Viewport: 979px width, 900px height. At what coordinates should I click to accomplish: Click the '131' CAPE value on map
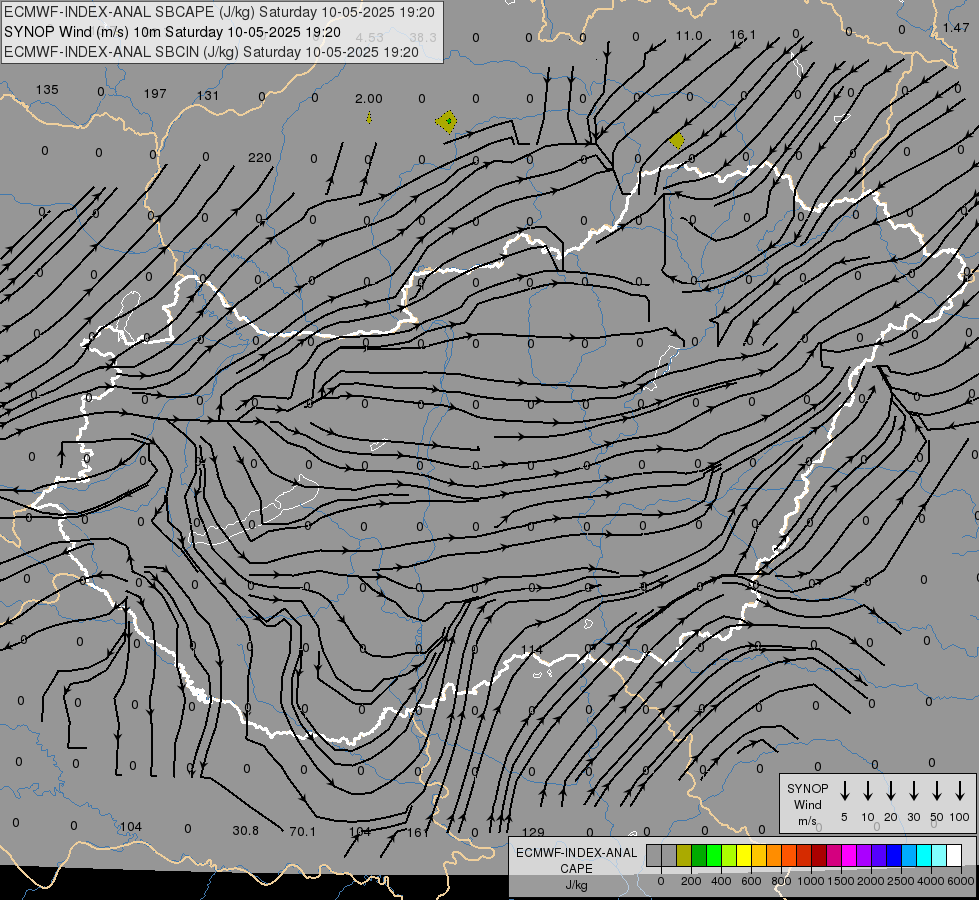point(208,96)
